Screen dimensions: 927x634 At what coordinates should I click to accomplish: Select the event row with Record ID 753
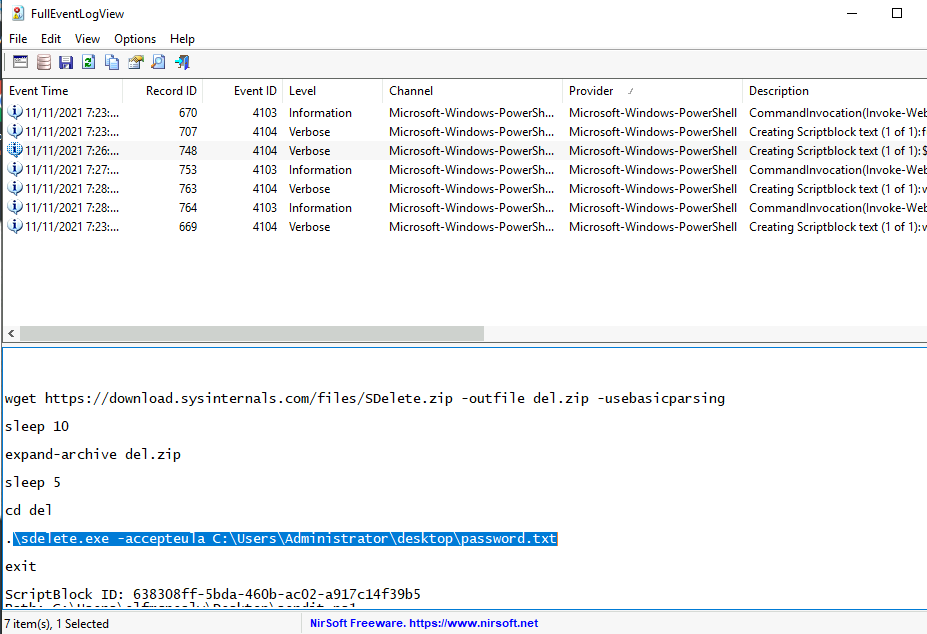click(x=300, y=170)
